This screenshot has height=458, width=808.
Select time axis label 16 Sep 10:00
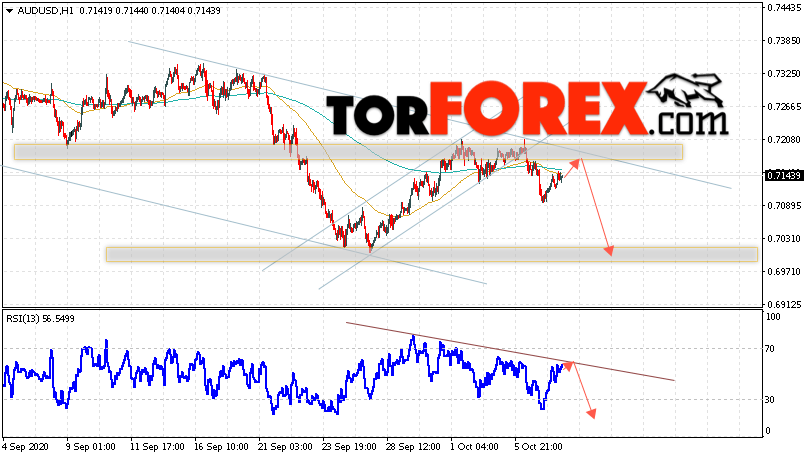221,447
